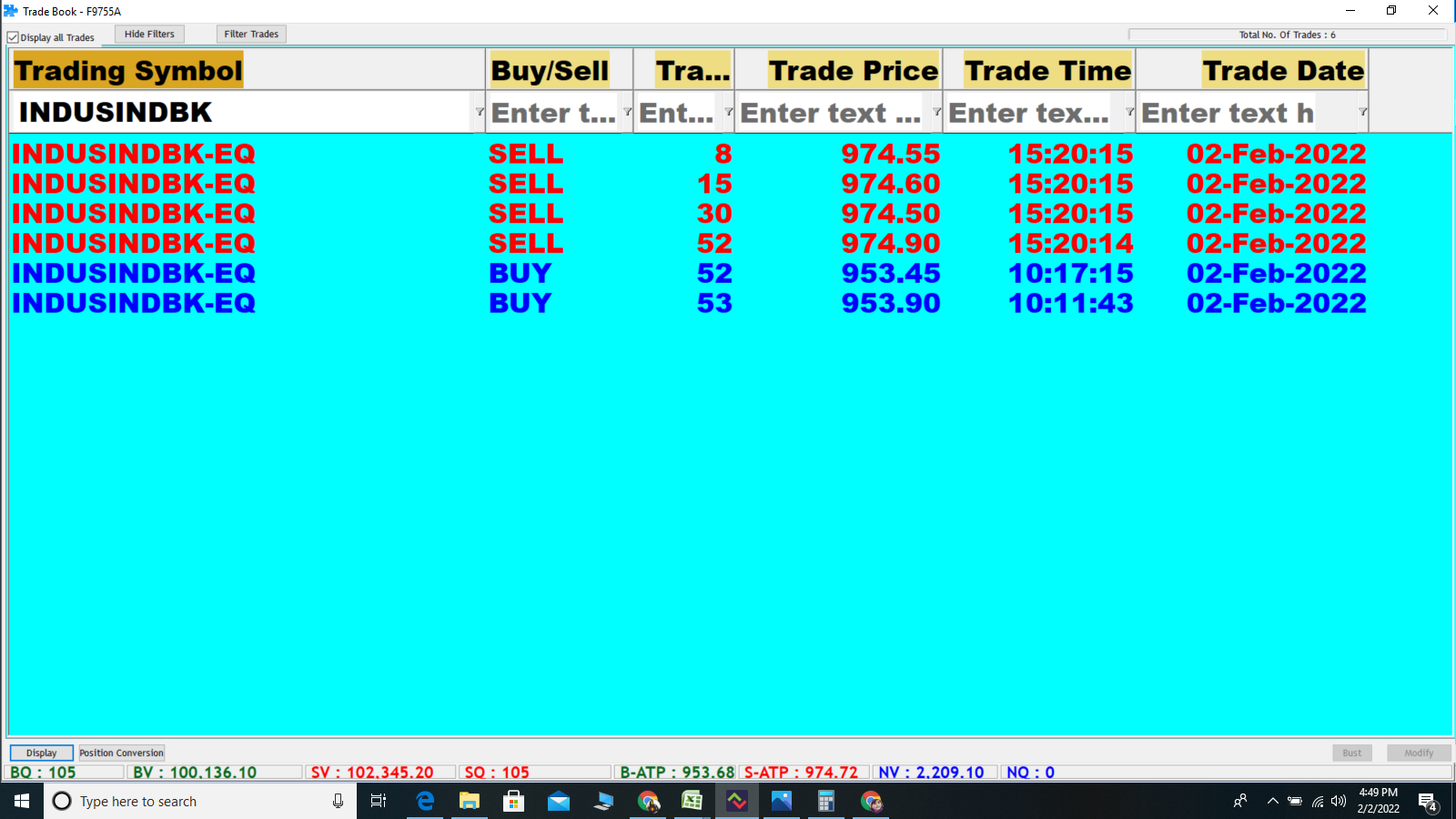Screen dimensions: 1456x819
Task: Toggle the Display all Trades checkbox
Action: click(x=13, y=37)
